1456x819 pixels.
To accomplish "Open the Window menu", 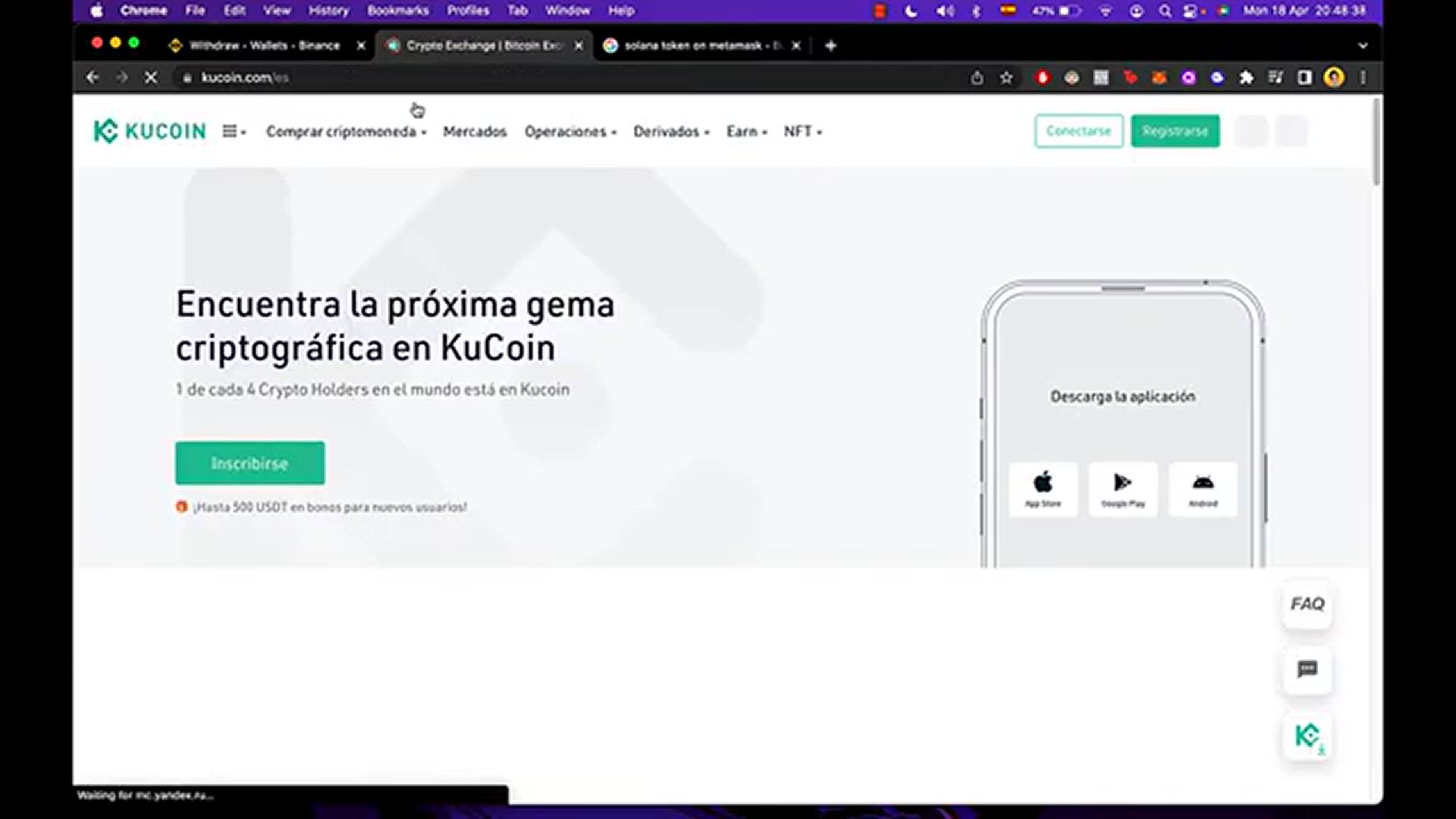I will [x=567, y=11].
